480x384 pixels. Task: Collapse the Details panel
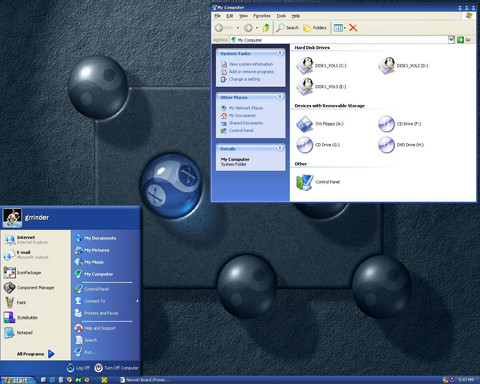coord(280,148)
